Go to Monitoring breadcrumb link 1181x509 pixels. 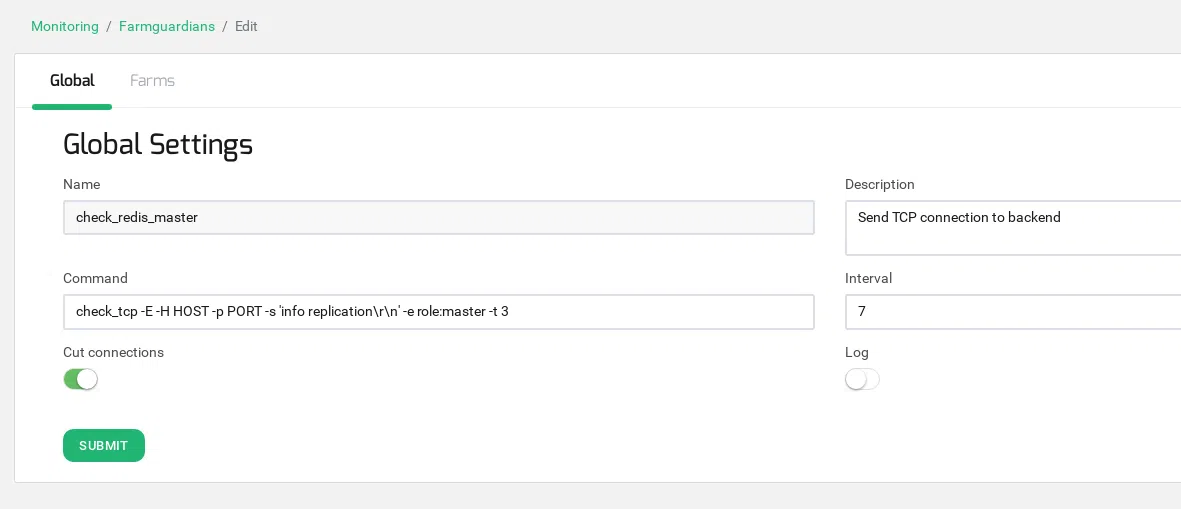[65, 26]
